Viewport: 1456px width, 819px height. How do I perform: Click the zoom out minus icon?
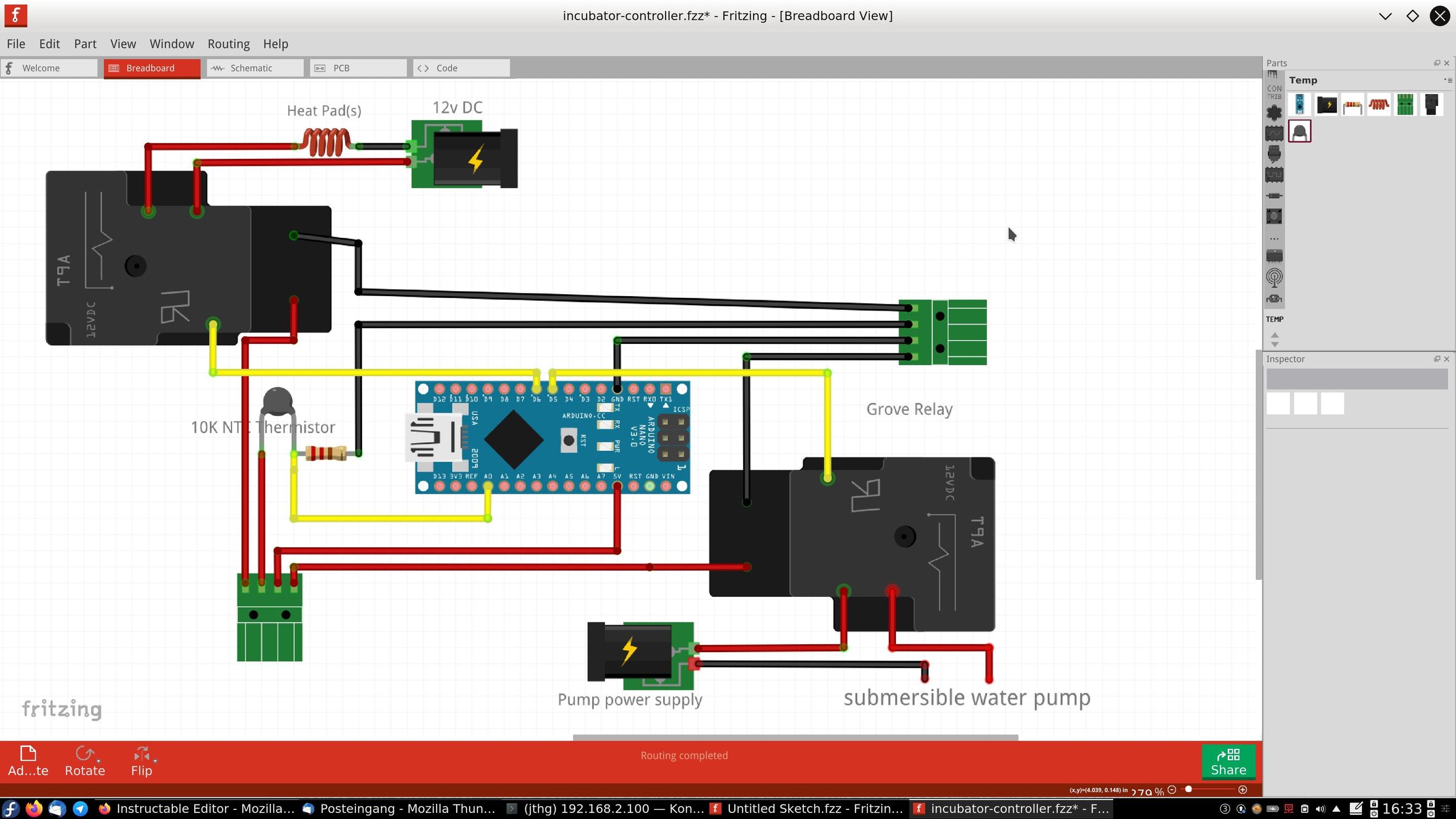click(x=1172, y=789)
